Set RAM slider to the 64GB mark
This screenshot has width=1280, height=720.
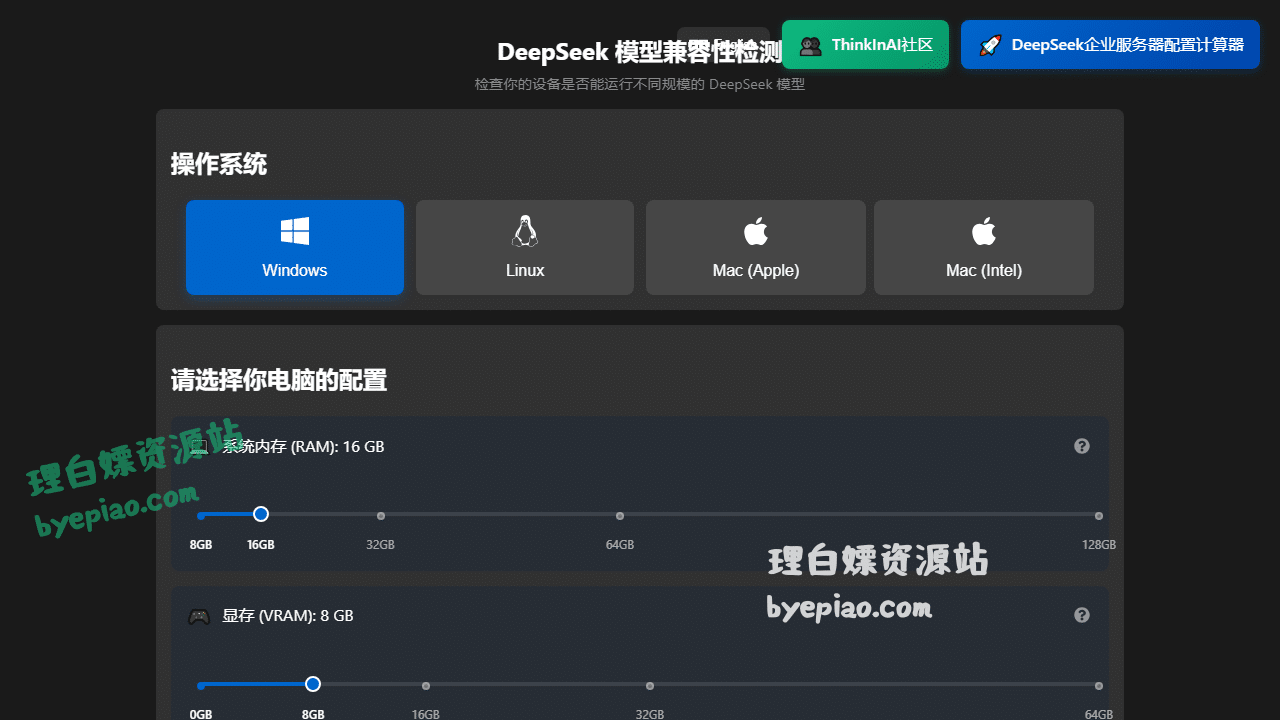tap(620, 516)
